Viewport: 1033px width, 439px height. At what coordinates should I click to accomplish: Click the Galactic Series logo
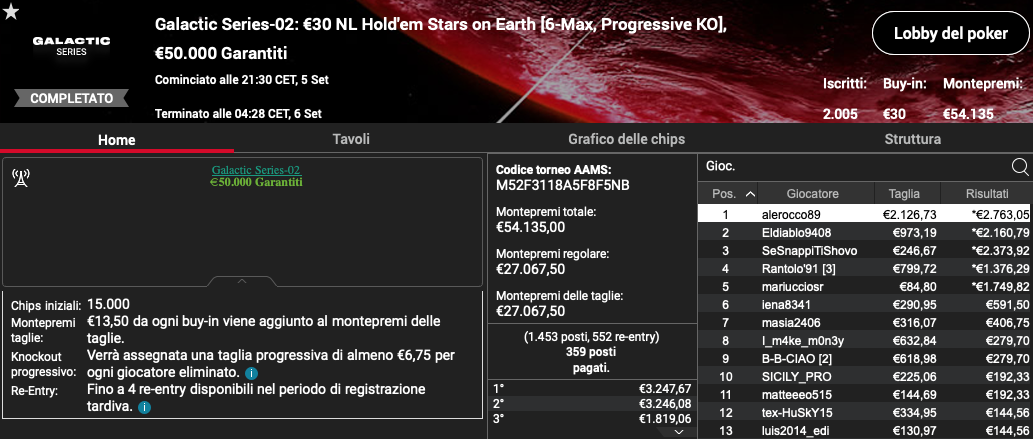point(71,45)
